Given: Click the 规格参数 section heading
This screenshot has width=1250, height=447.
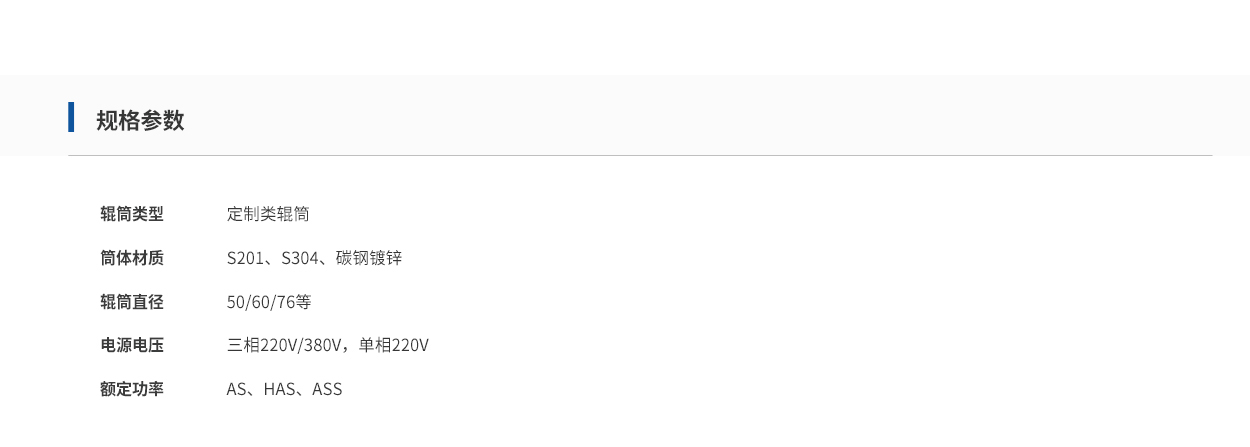Looking at the screenshot, I should click(140, 120).
